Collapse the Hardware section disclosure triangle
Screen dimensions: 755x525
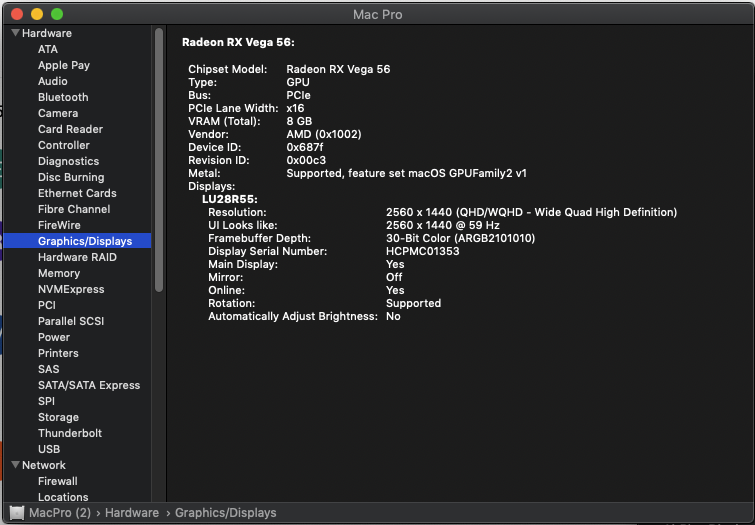(x=15, y=33)
